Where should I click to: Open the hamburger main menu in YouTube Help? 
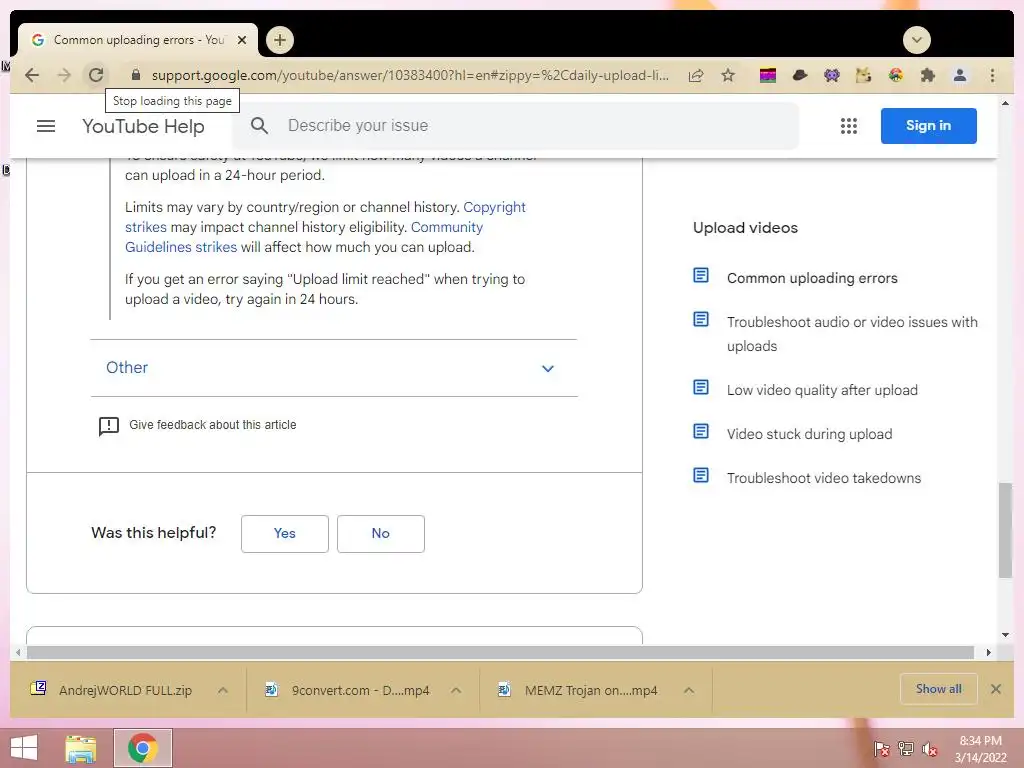coord(46,125)
